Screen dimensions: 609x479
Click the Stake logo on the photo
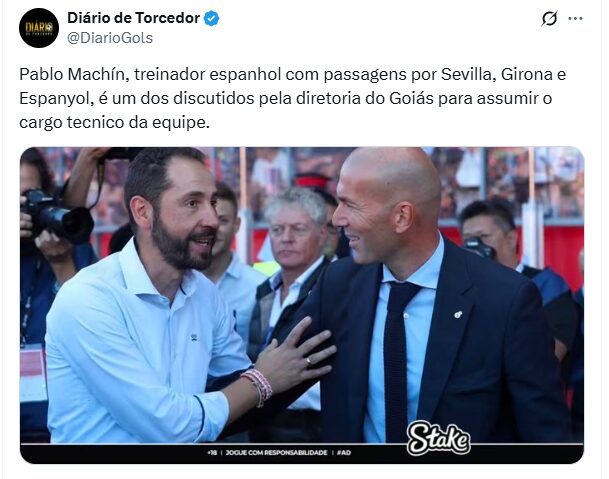(438, 438)
